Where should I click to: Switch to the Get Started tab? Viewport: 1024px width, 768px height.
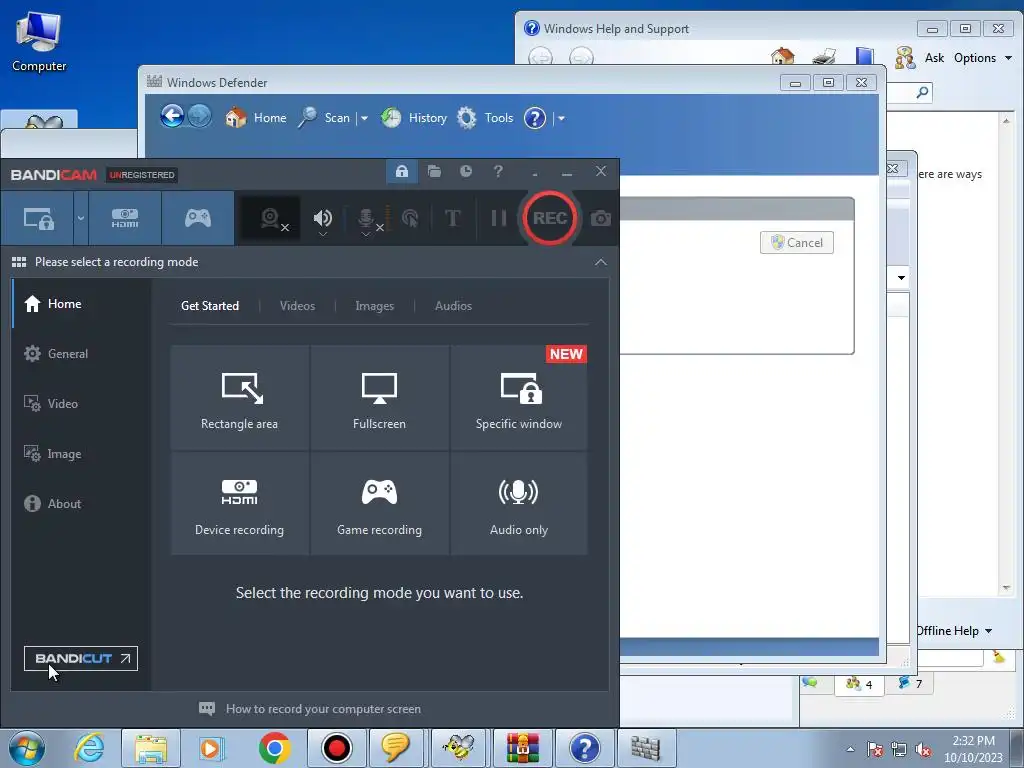click(210, 306)
